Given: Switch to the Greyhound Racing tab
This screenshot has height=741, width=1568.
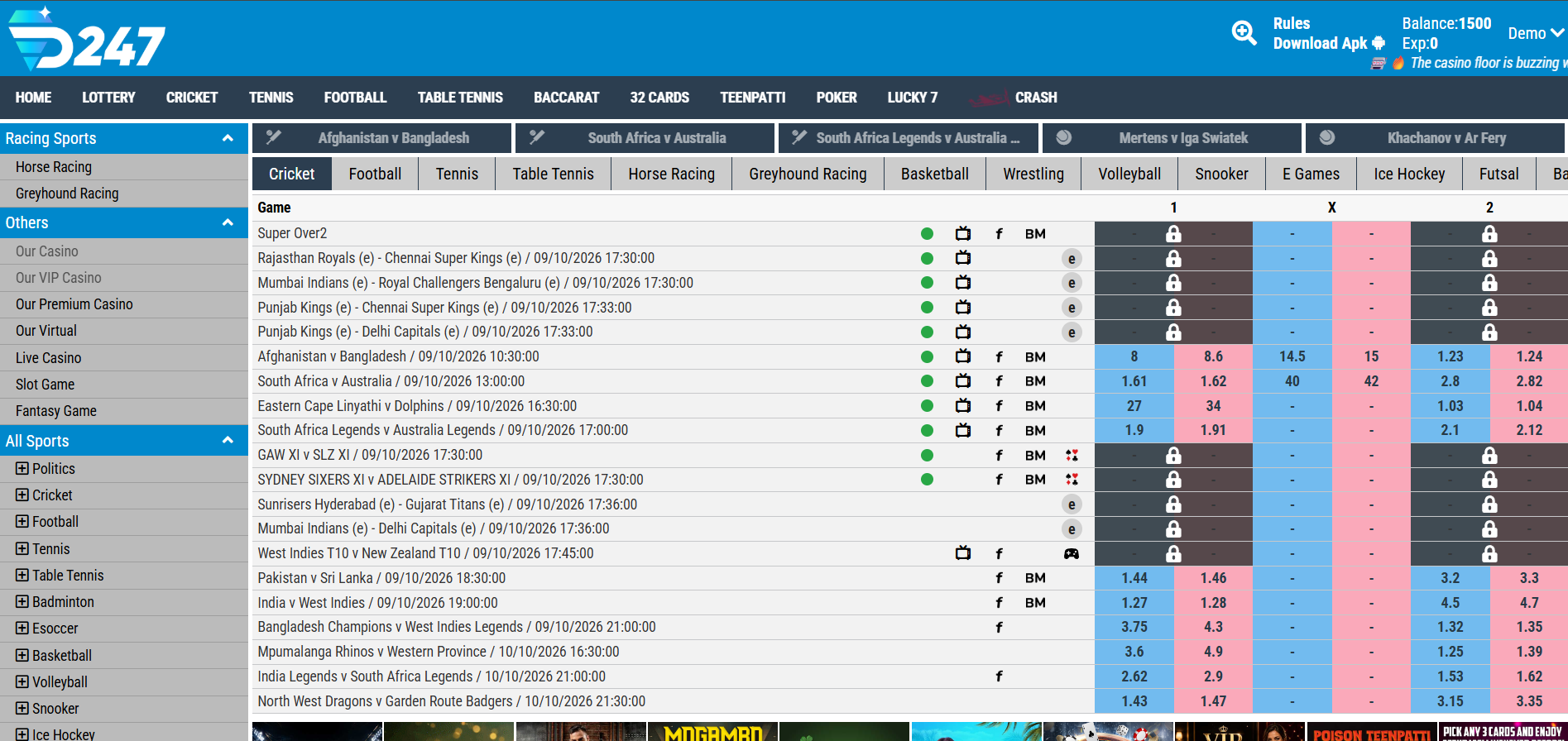Looking at the screenshot, I should click(808, 174).
